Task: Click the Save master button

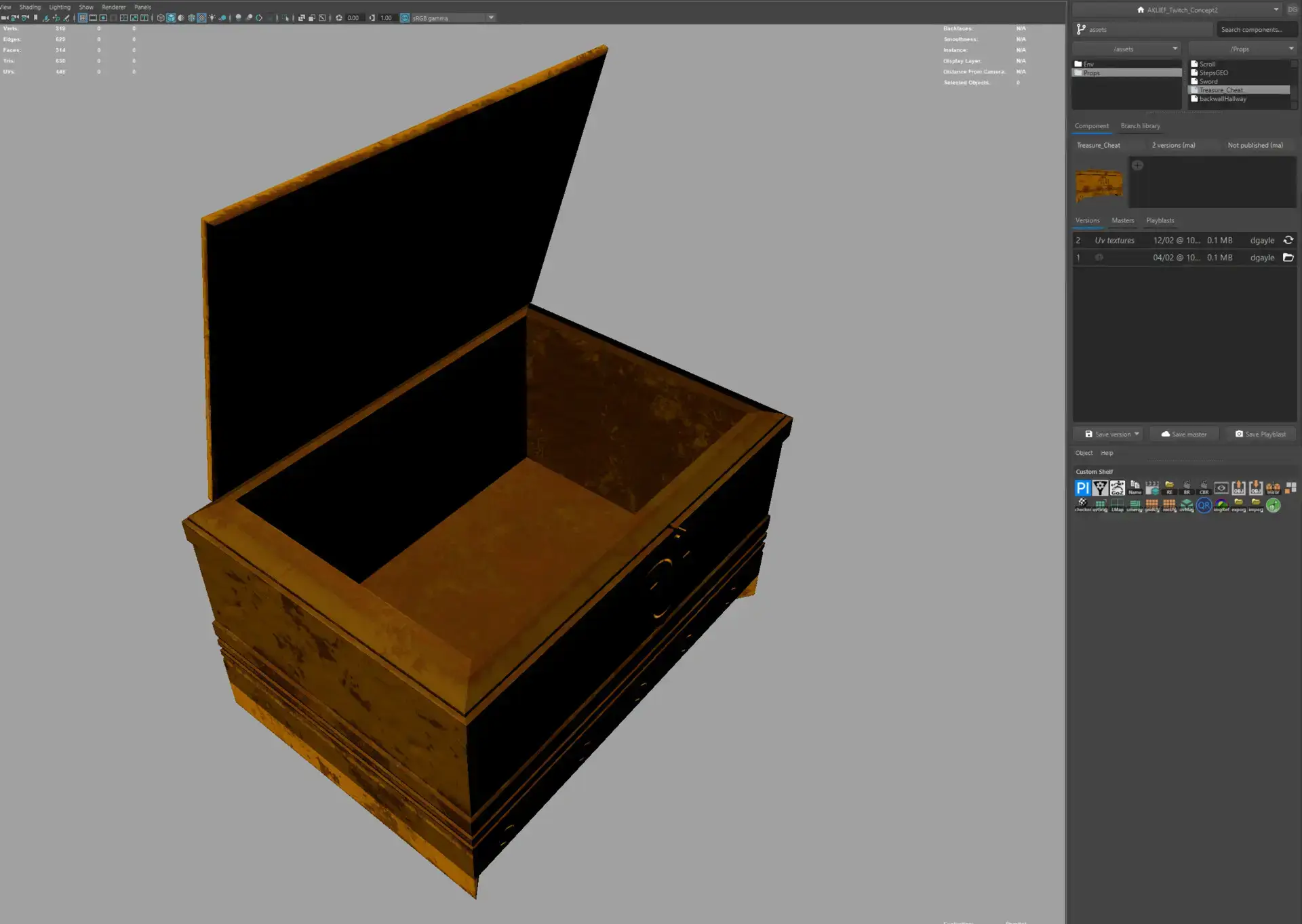Action: pyautogui.click(x=1183, y=434)
